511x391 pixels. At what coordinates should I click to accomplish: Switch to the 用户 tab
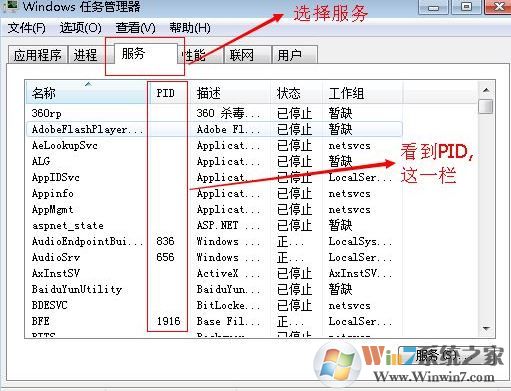295,55
